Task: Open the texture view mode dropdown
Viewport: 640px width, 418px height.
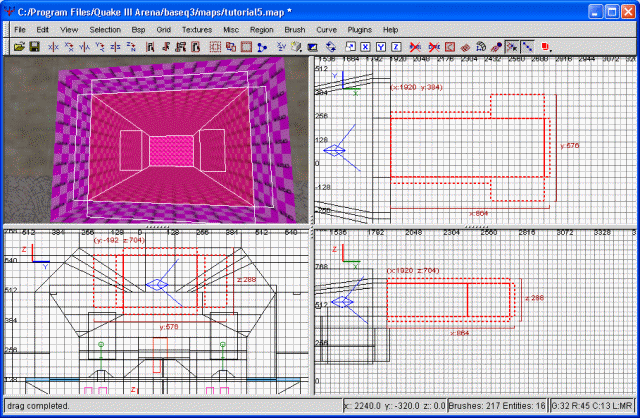Action: coord(297,47)
